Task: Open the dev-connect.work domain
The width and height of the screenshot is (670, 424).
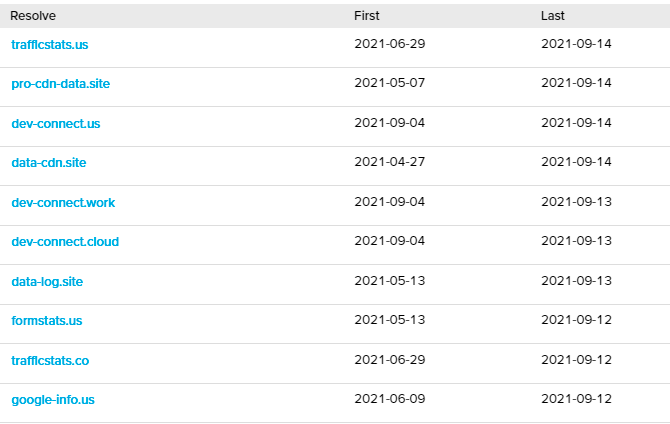Action: click(x=63, y=202)
